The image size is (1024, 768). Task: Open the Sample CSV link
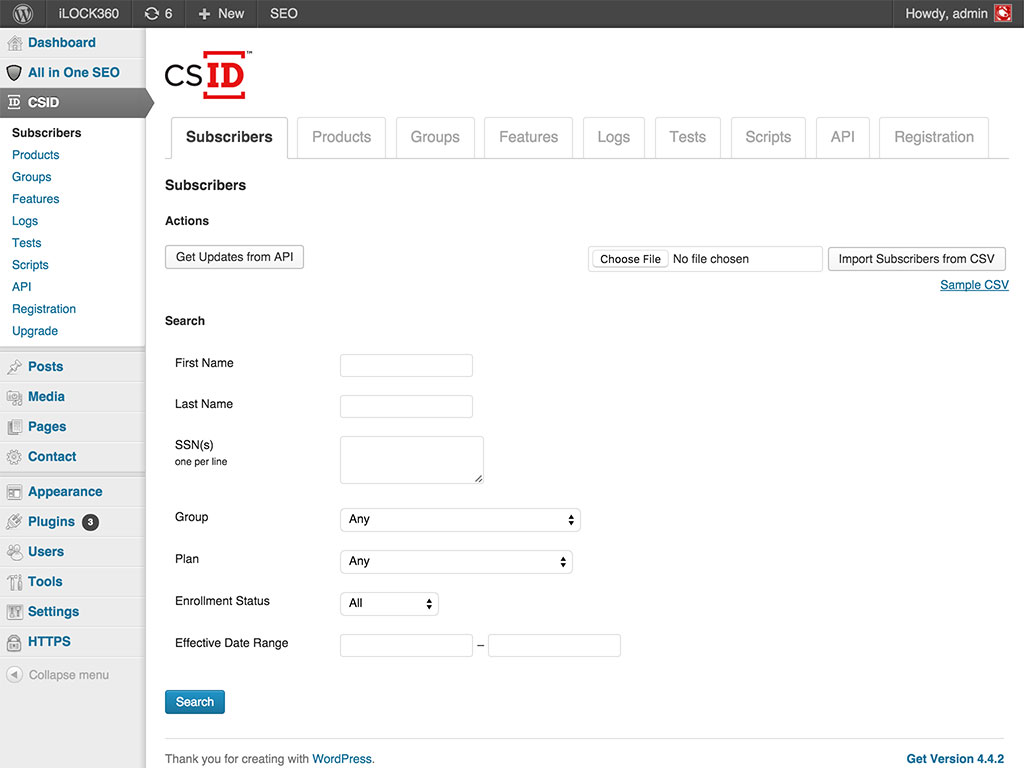974,285
